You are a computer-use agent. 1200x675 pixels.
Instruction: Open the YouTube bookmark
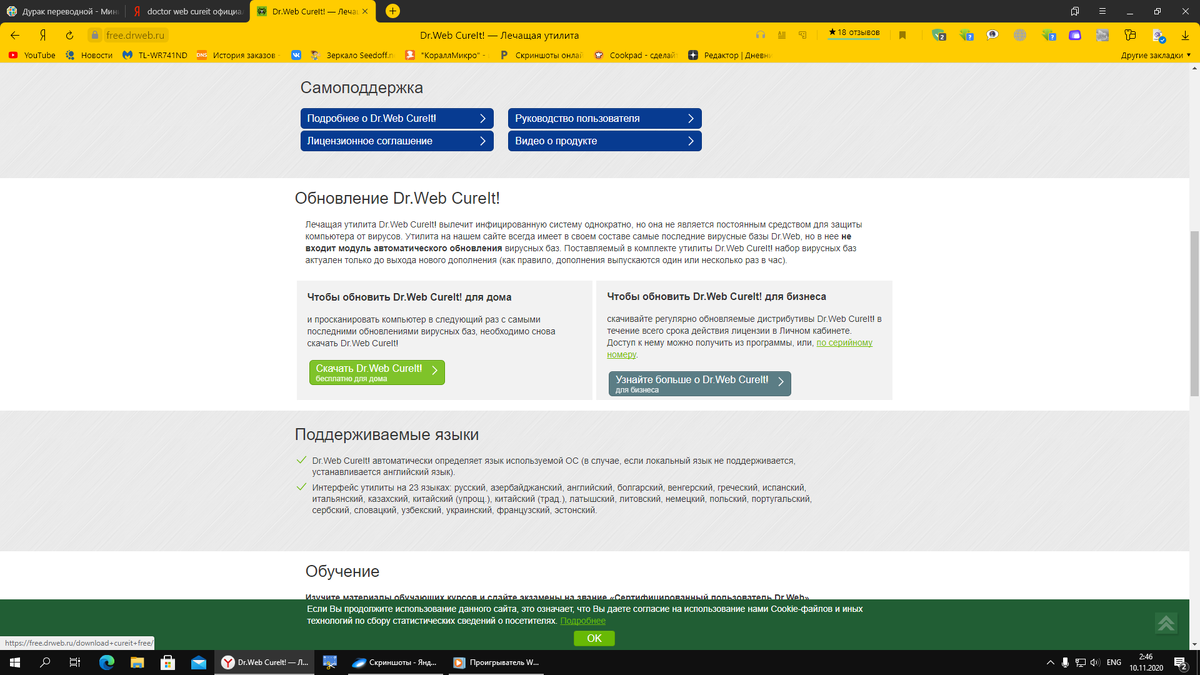[32, 55]
